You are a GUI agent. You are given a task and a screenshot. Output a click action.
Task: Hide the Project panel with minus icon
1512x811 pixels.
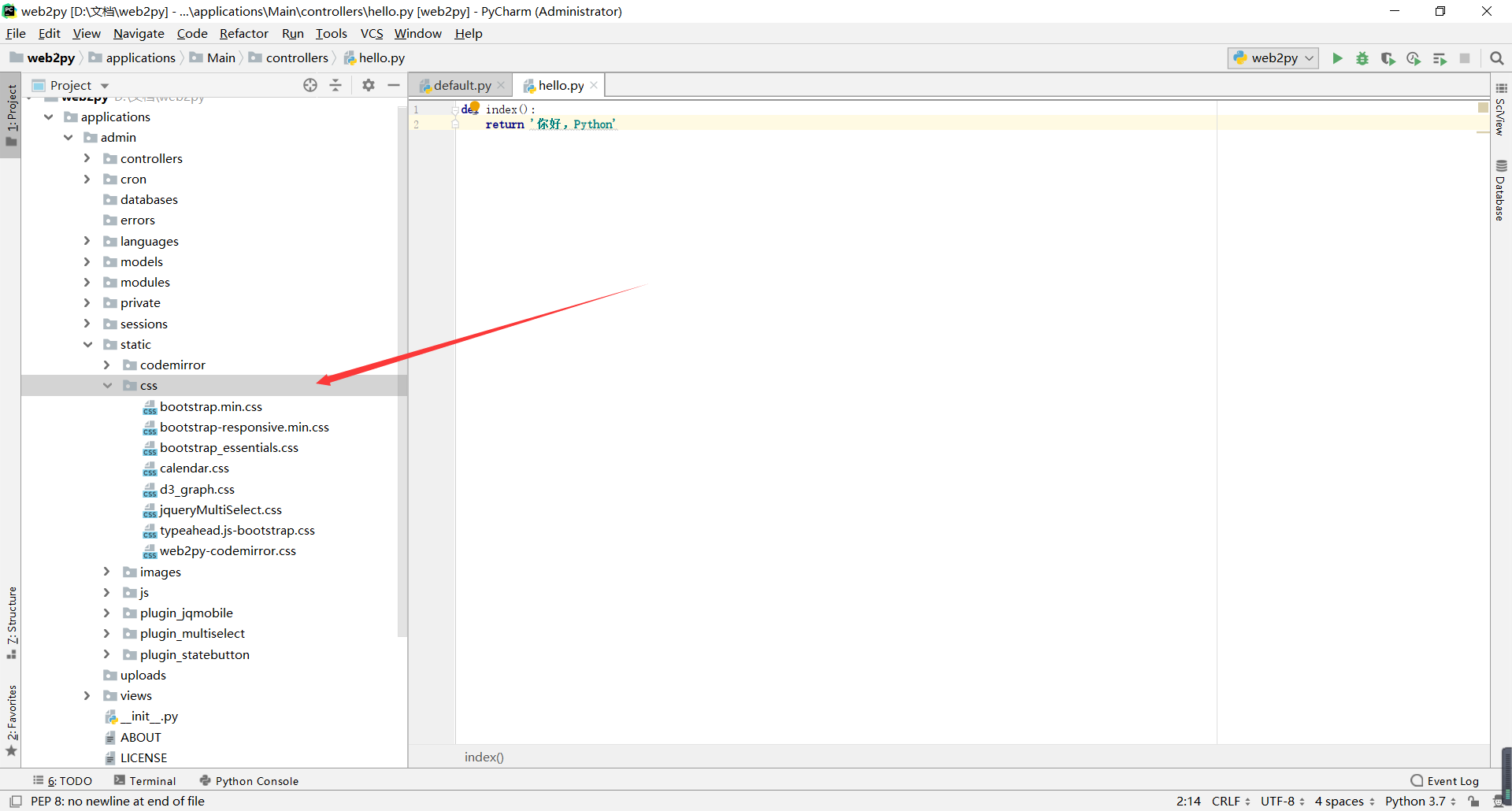click(x=394, y=85)
